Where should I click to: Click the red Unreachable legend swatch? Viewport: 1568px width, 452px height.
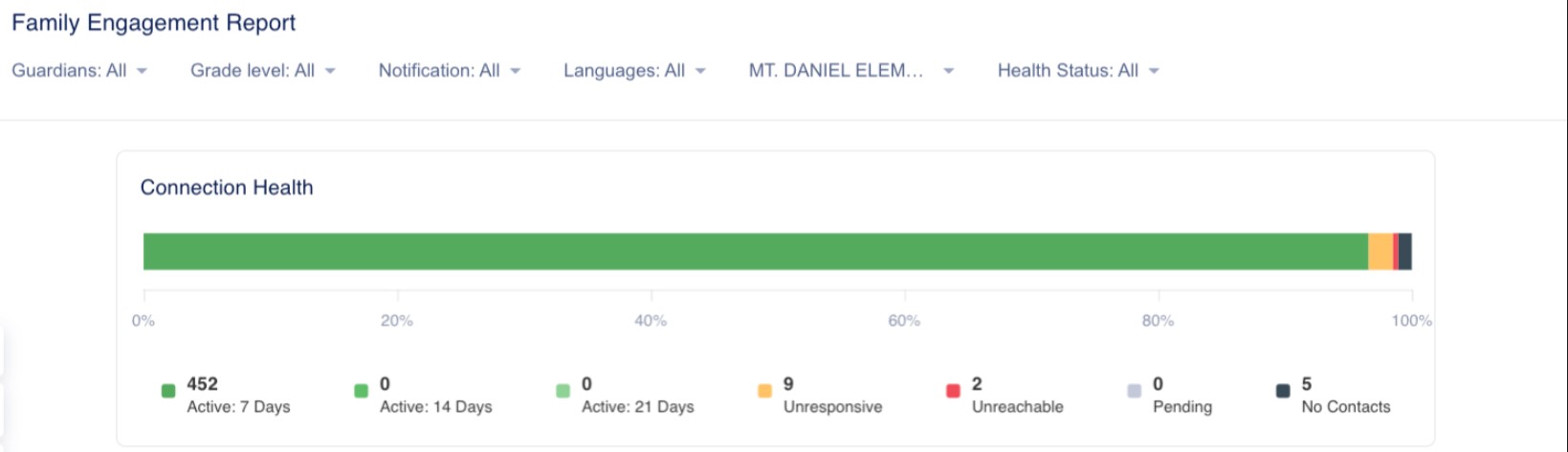953,391
